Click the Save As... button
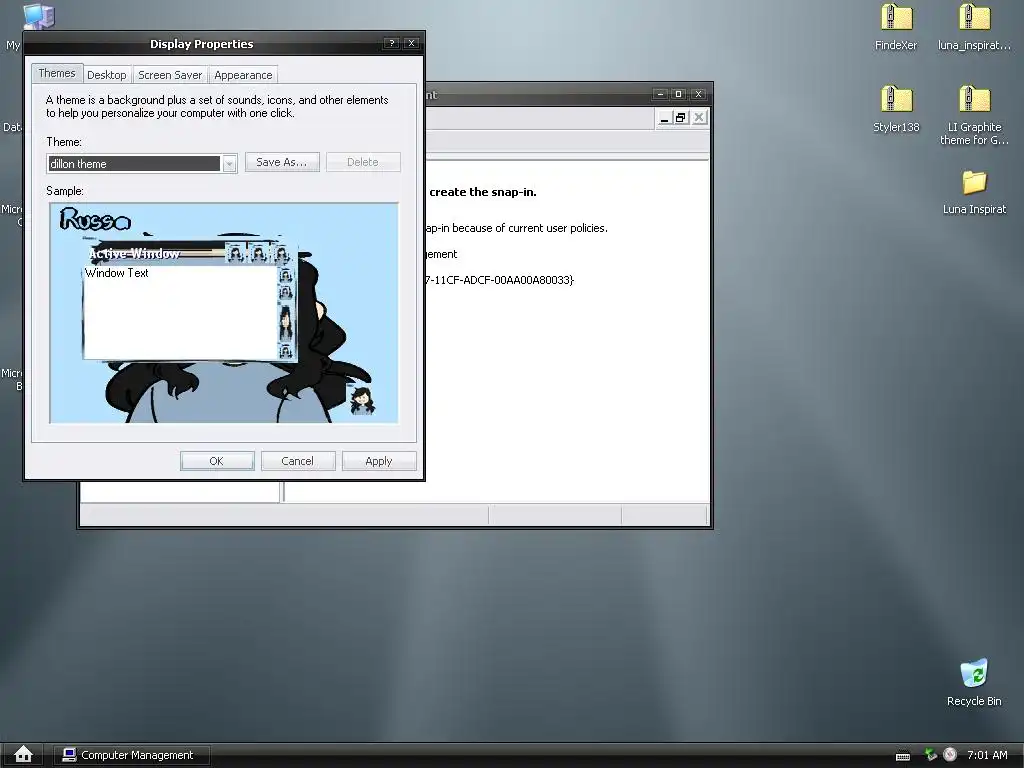 click(x=282, y=162)
